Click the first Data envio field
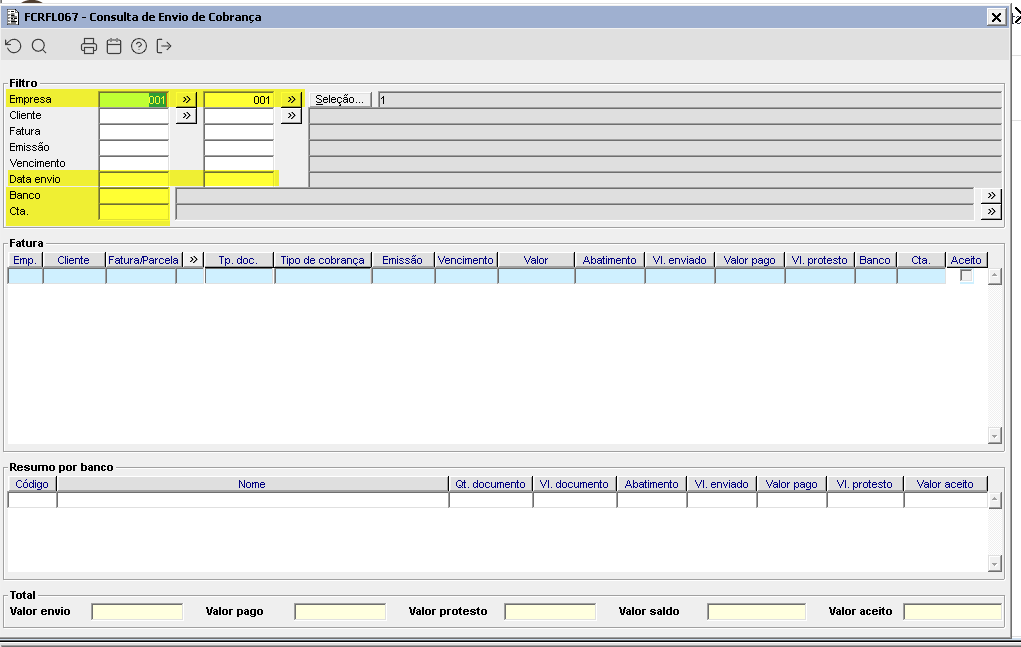This screenshot has height=647, width=1021. tap(134, 180)
